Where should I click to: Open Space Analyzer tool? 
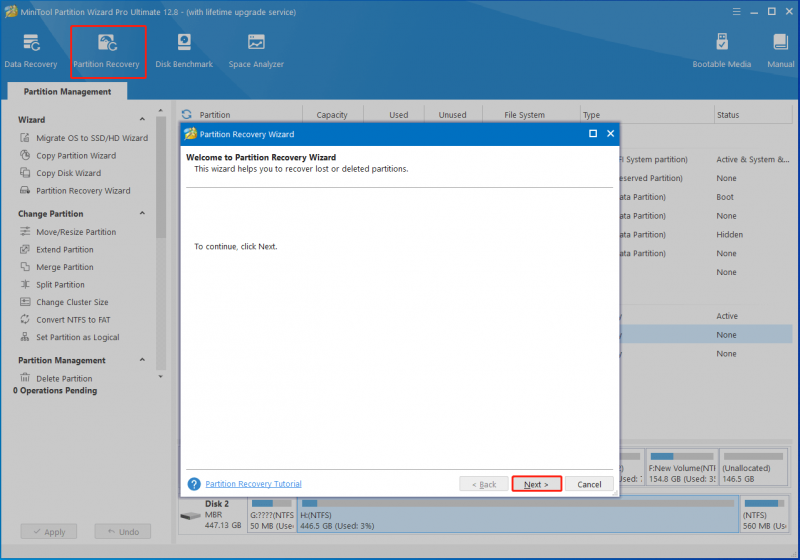[256, 51]
